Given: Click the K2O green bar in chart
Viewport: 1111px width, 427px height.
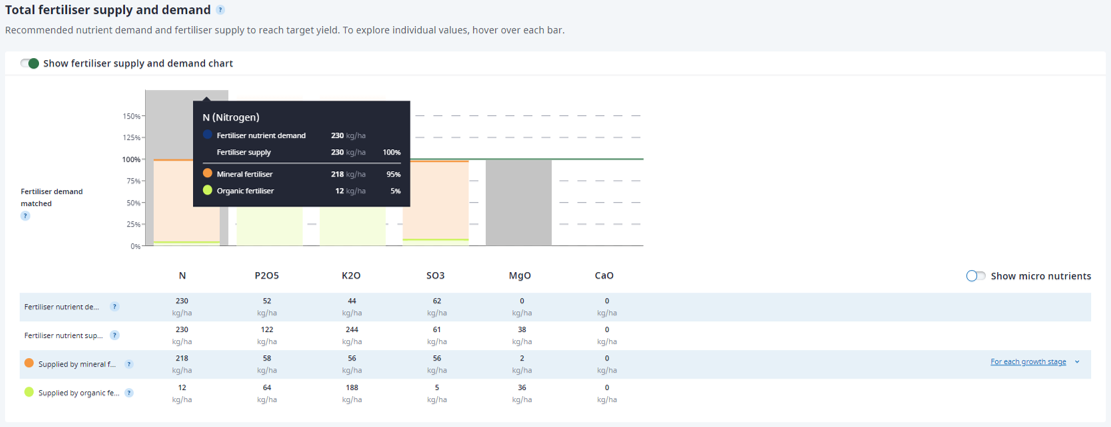Looking at the screenshot, I should (x=353, y=227).
